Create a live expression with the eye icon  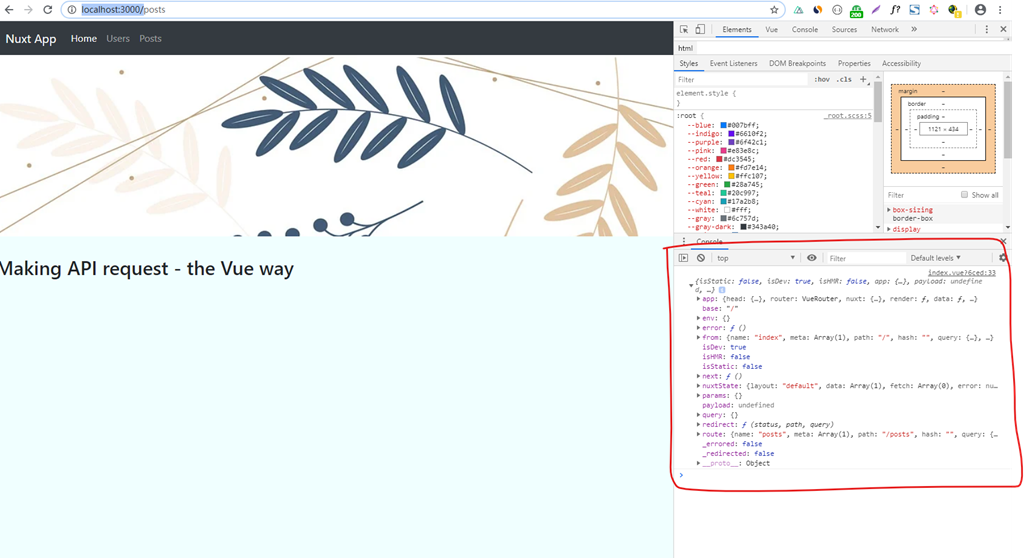click(x=812, y=258)
